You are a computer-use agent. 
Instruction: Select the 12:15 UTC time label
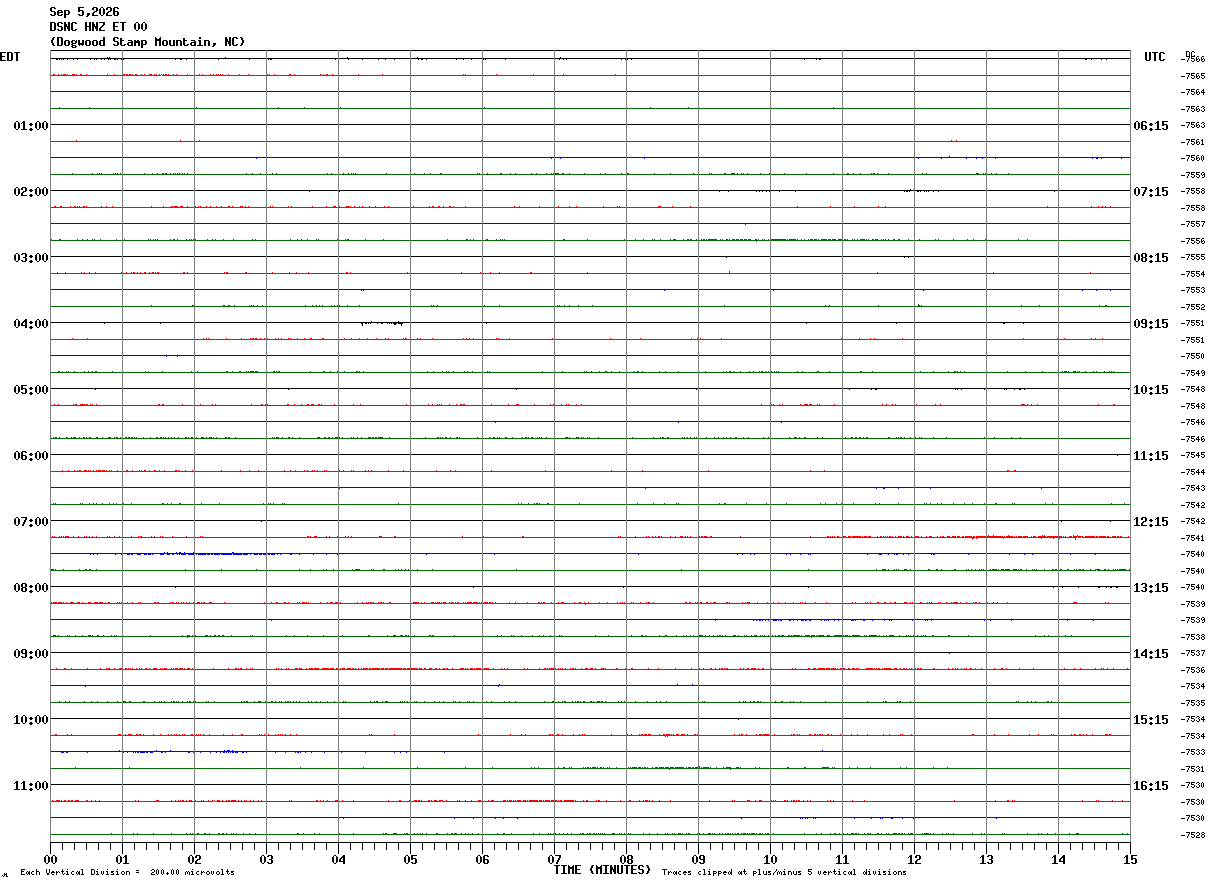click(x=1150, y=522)
